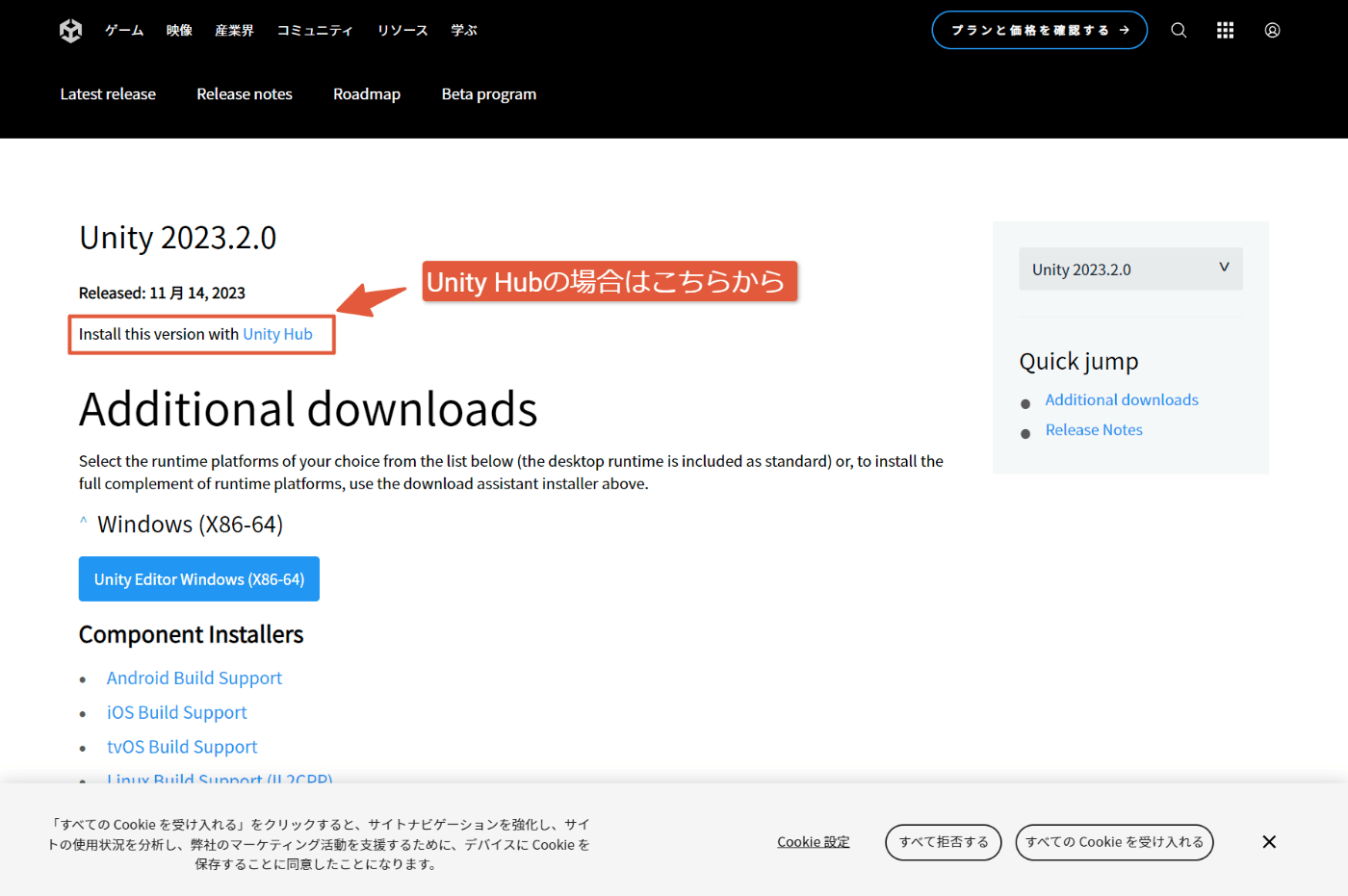Open the 産業界 menu
Image resolution: width=1348 pixels, height=896 pixels.
pyautogui.click(x=234, y=31)
